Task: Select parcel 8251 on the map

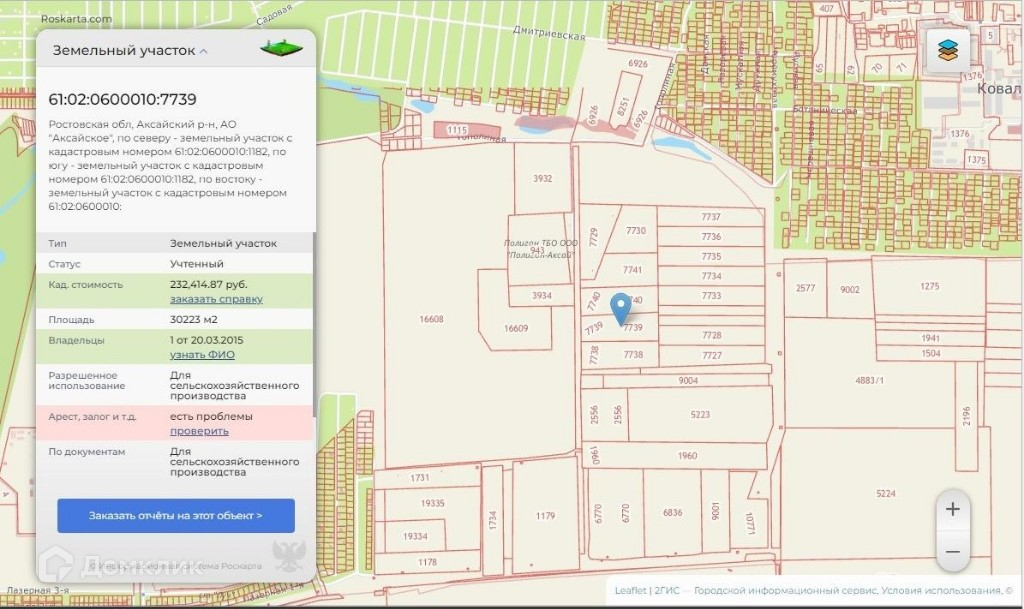Action: pos(622,106)
